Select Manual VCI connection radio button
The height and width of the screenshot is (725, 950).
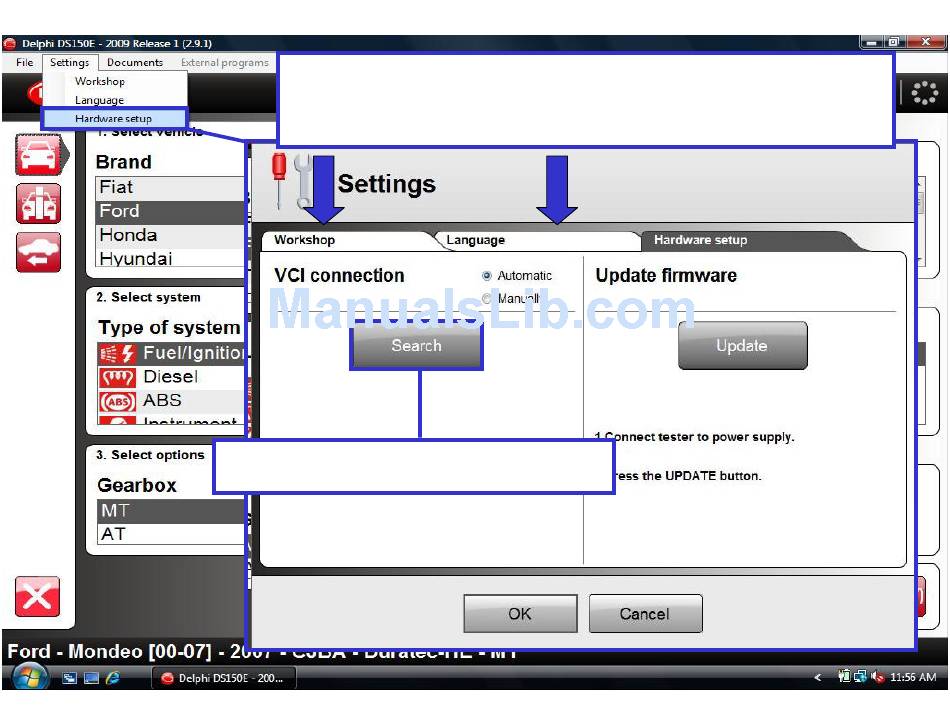click(x=487, y=299)
